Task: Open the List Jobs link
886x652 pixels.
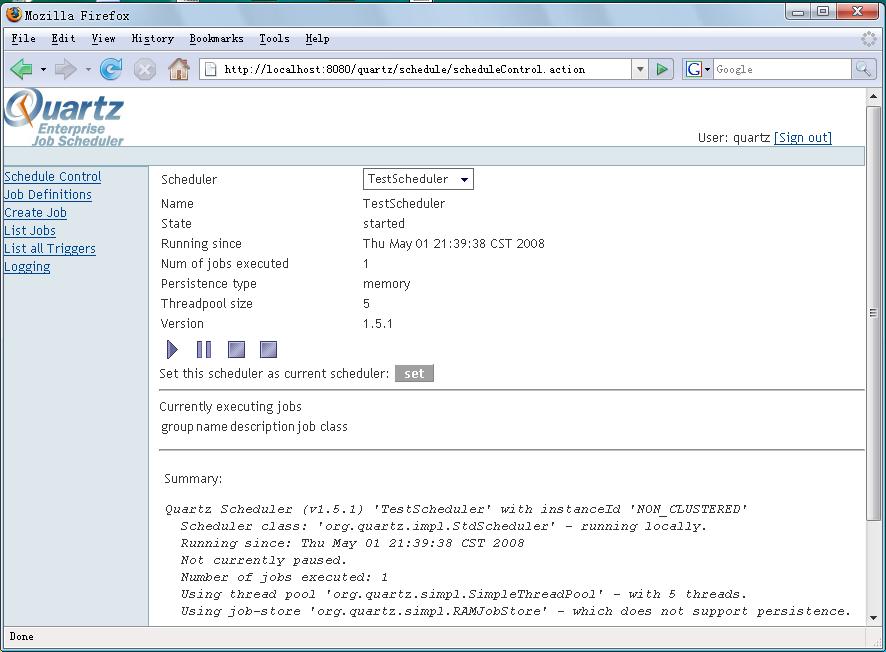Action: 29,231
